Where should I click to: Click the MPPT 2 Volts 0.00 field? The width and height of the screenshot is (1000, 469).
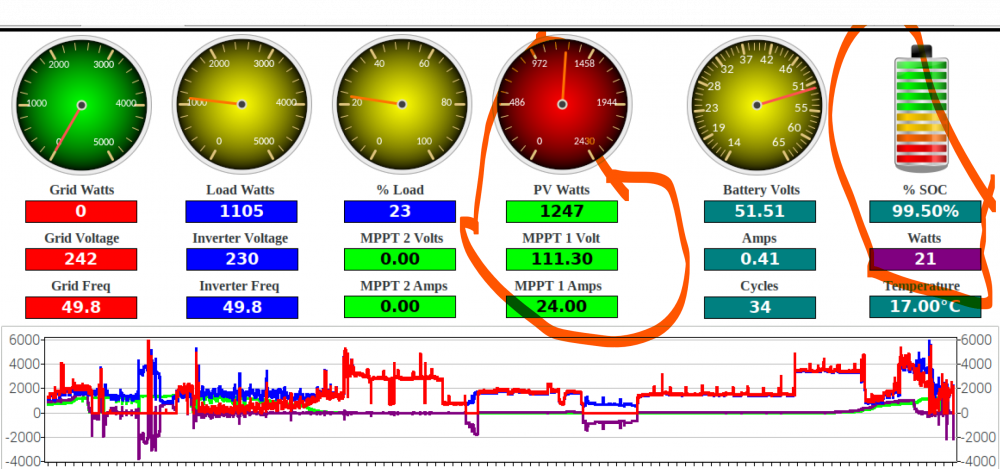point(400,259)
